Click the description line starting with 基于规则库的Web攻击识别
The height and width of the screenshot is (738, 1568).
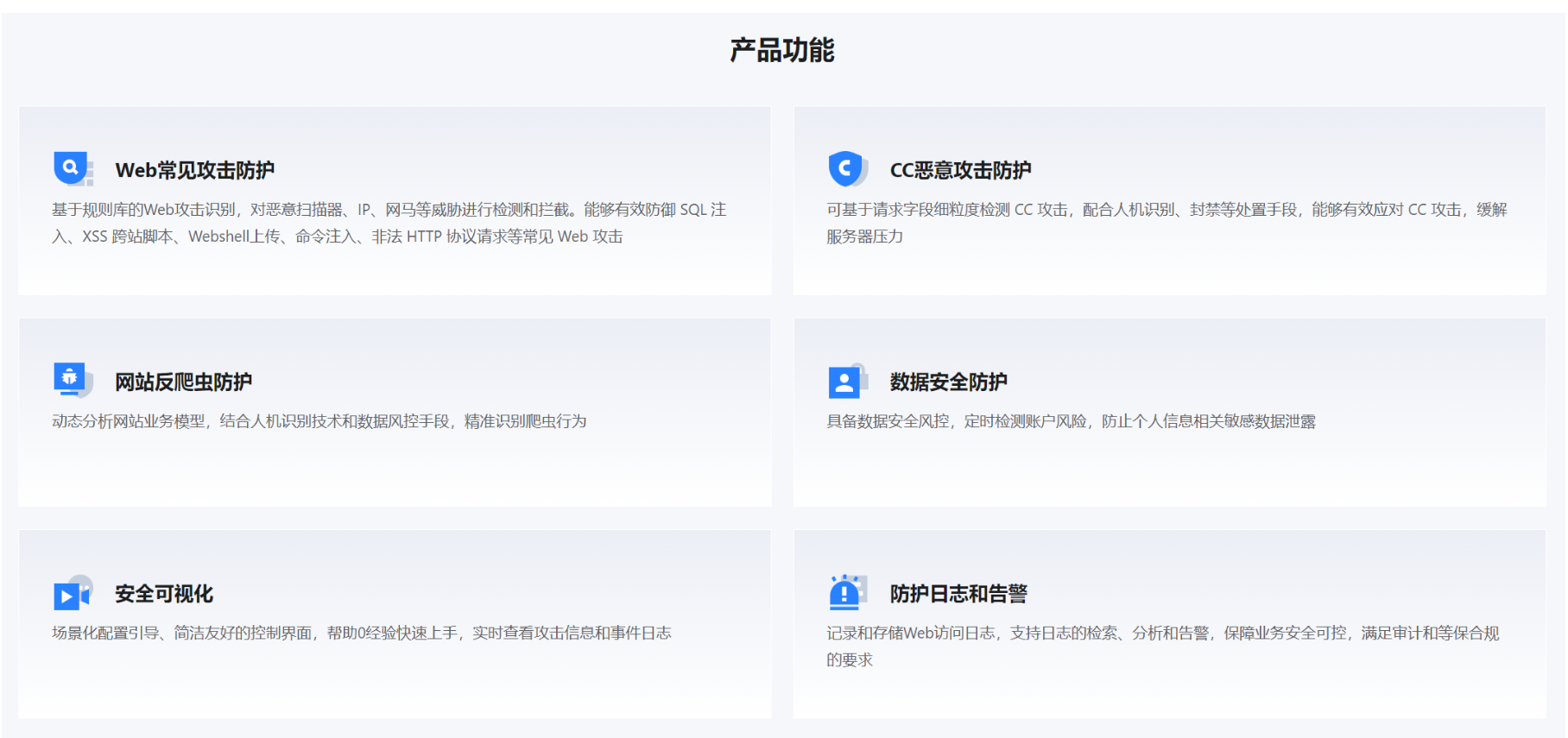coord(389,210)
